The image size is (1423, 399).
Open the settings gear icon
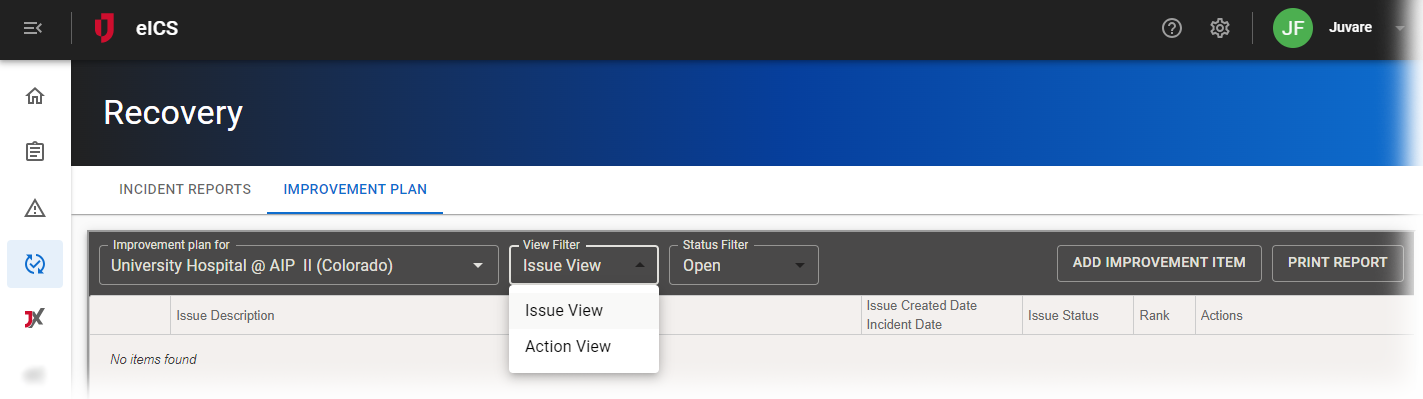1220,28
